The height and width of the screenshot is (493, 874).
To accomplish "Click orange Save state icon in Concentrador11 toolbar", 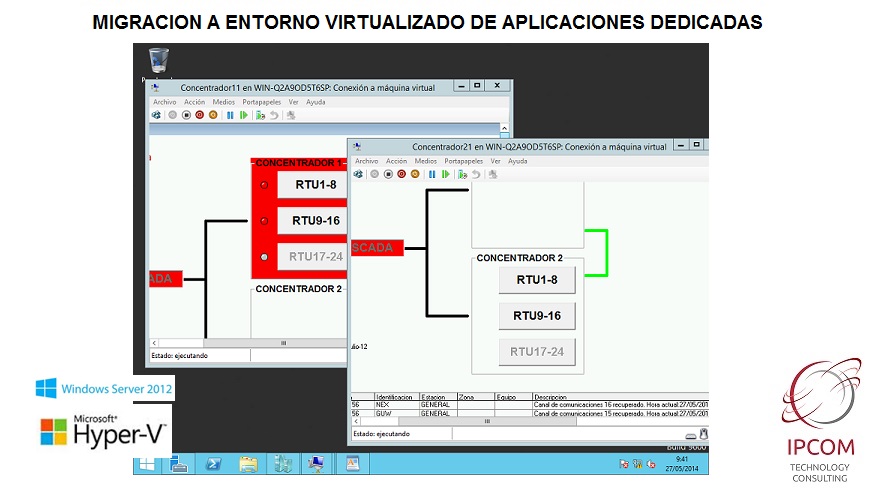I will coord(213,115).
